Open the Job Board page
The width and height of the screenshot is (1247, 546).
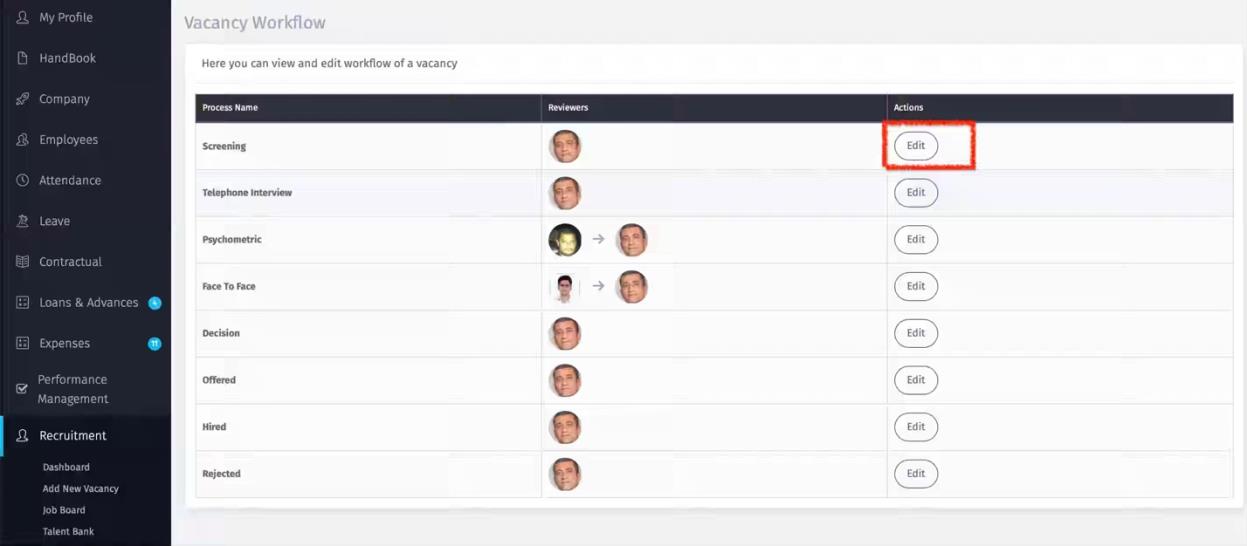pyautogui.click(x=63, y=510)
